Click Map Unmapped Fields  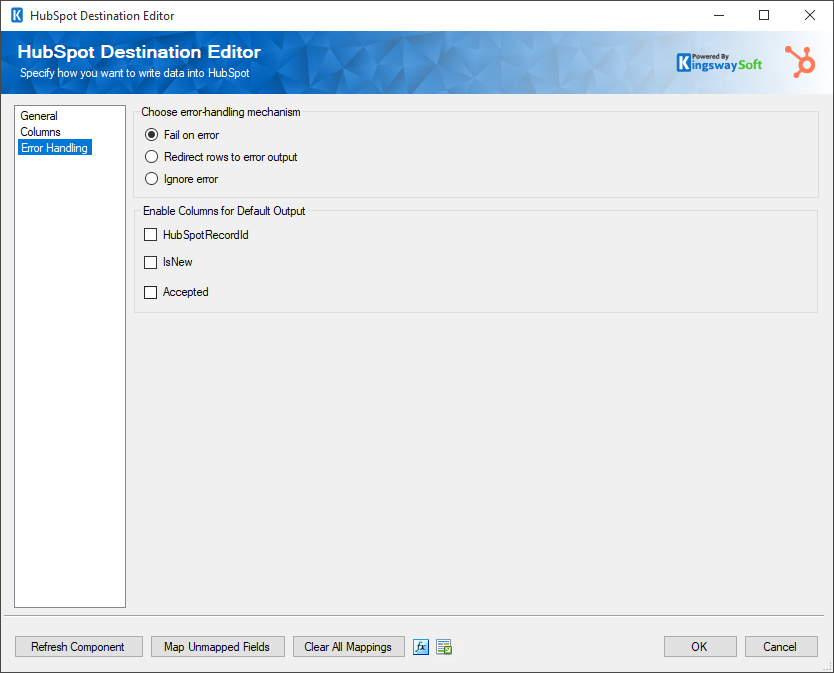coord(217,647)
